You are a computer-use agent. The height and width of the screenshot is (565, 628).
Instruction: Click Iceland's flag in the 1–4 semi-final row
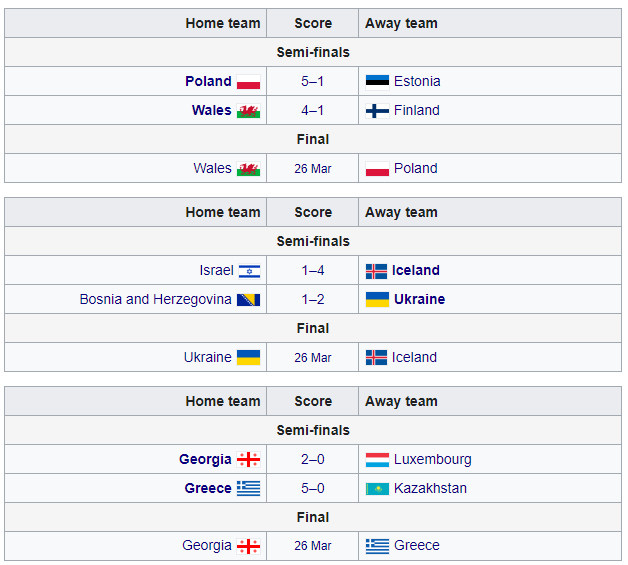pyautogui.click(x=377, y=271)
